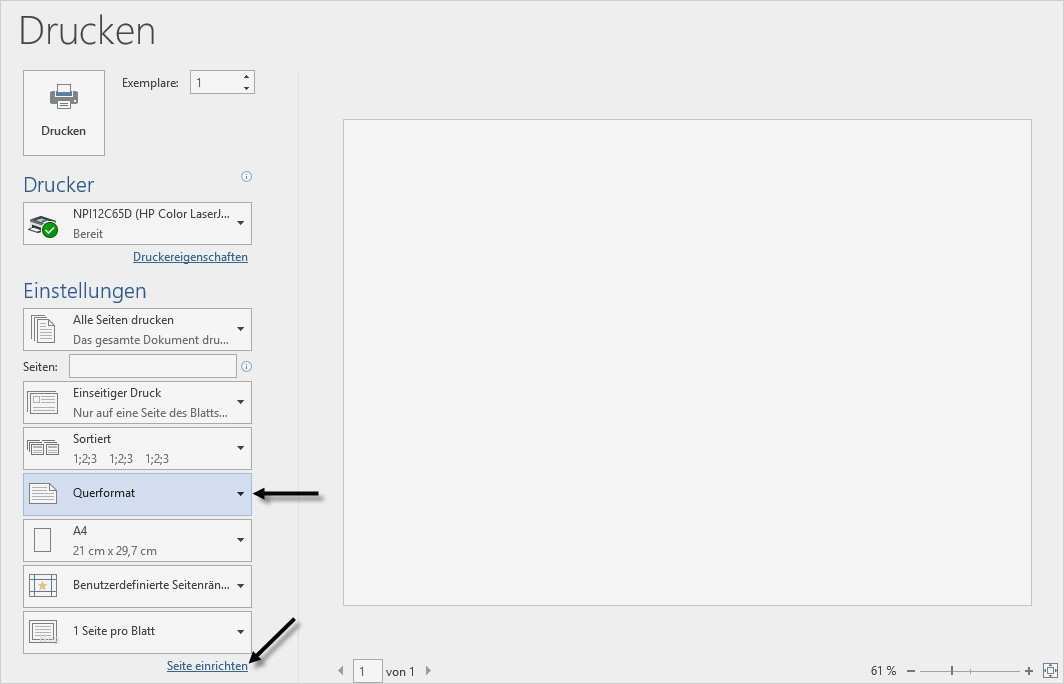The width and height of the screenshot is (1064, 684).
Task: Click the custom margins star icon
Action: pos(43,585)
